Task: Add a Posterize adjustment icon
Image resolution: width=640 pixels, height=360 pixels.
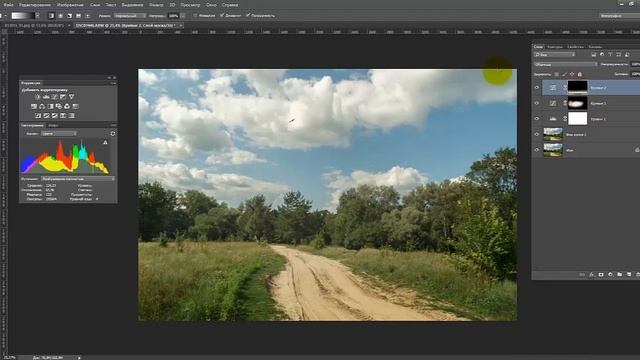Action: [46, 116]
